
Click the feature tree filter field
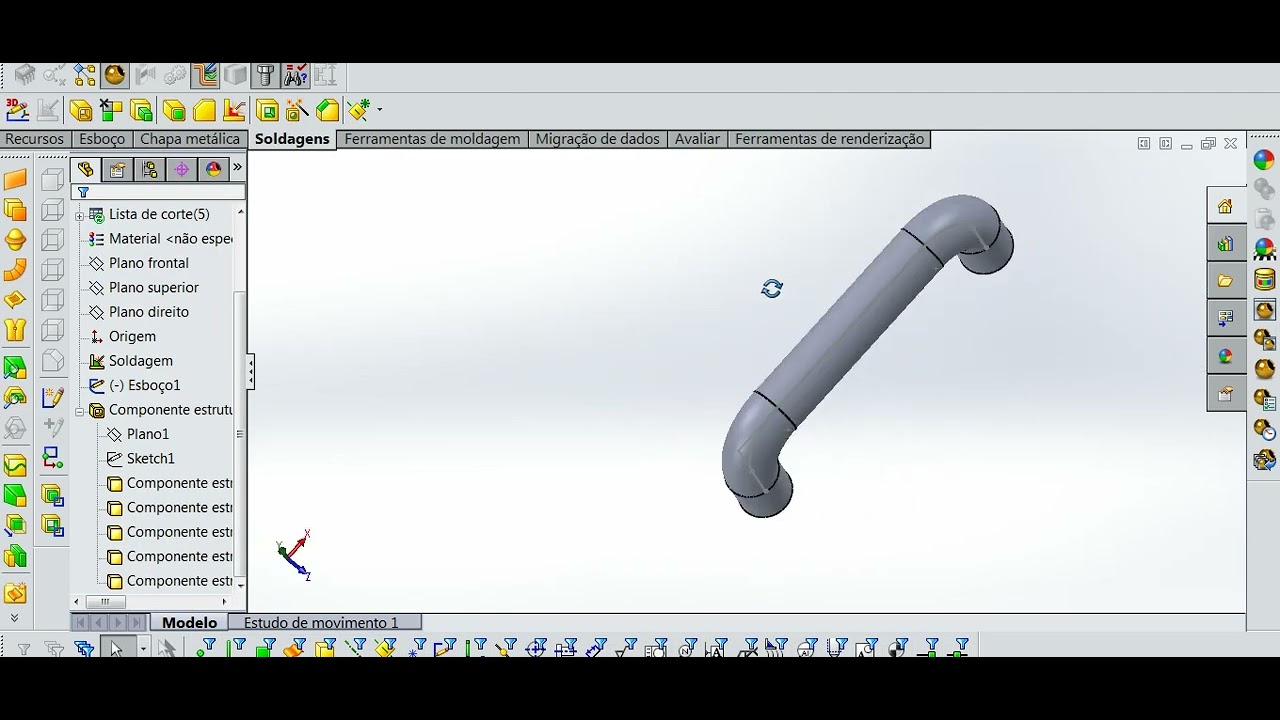[159, 192]
